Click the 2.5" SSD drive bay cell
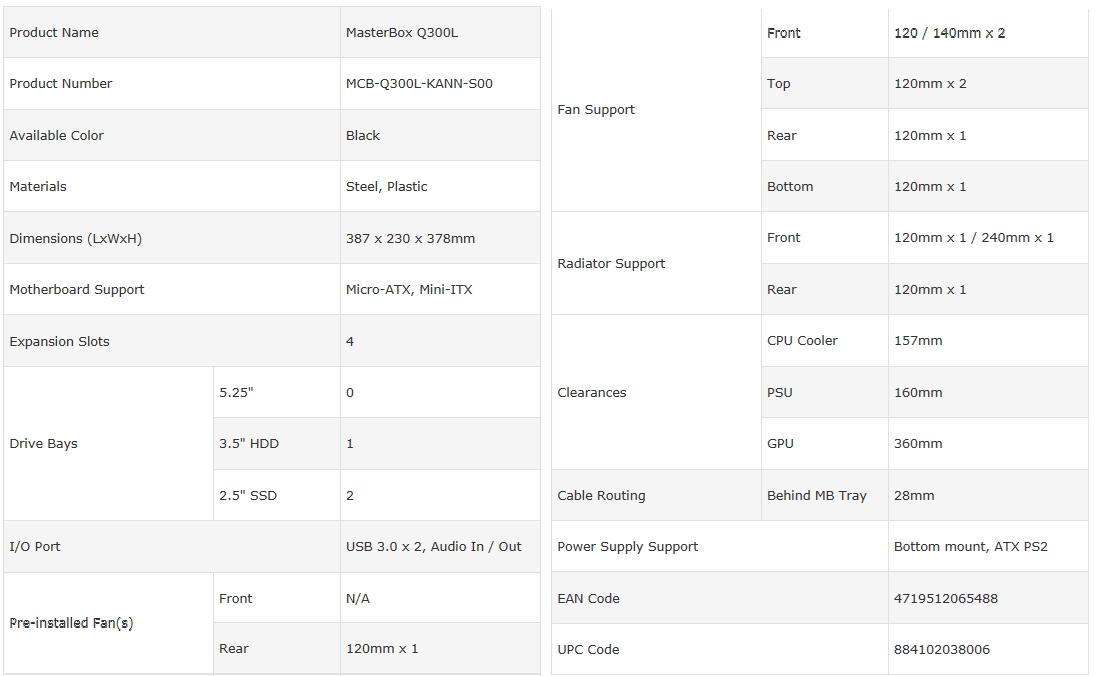 [x=248, y=495]
